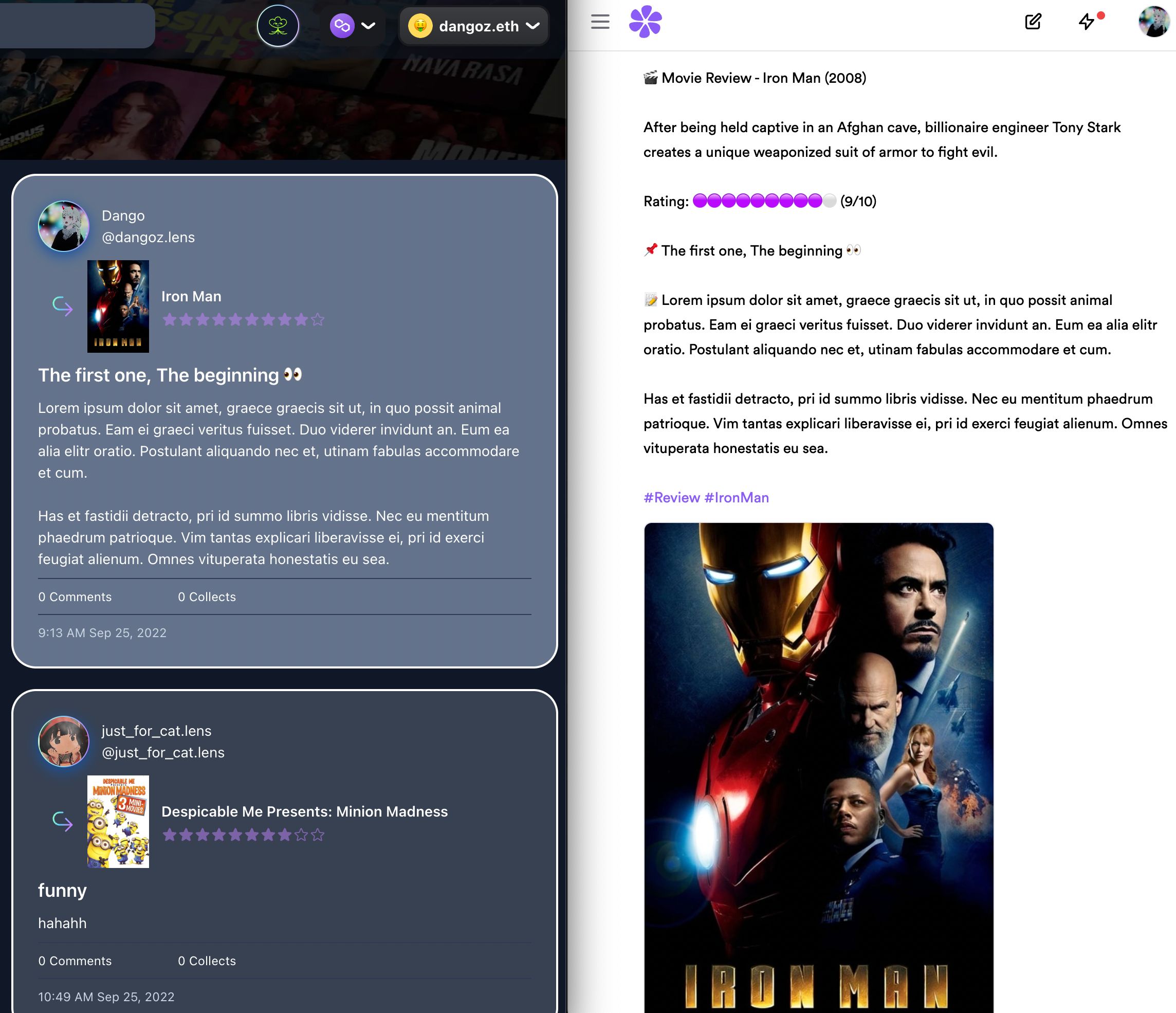This screenshot has height=1013, width=1176.
Task: Open the dangoz.eth wallet dropdown
Action: [x=474, y=26]
